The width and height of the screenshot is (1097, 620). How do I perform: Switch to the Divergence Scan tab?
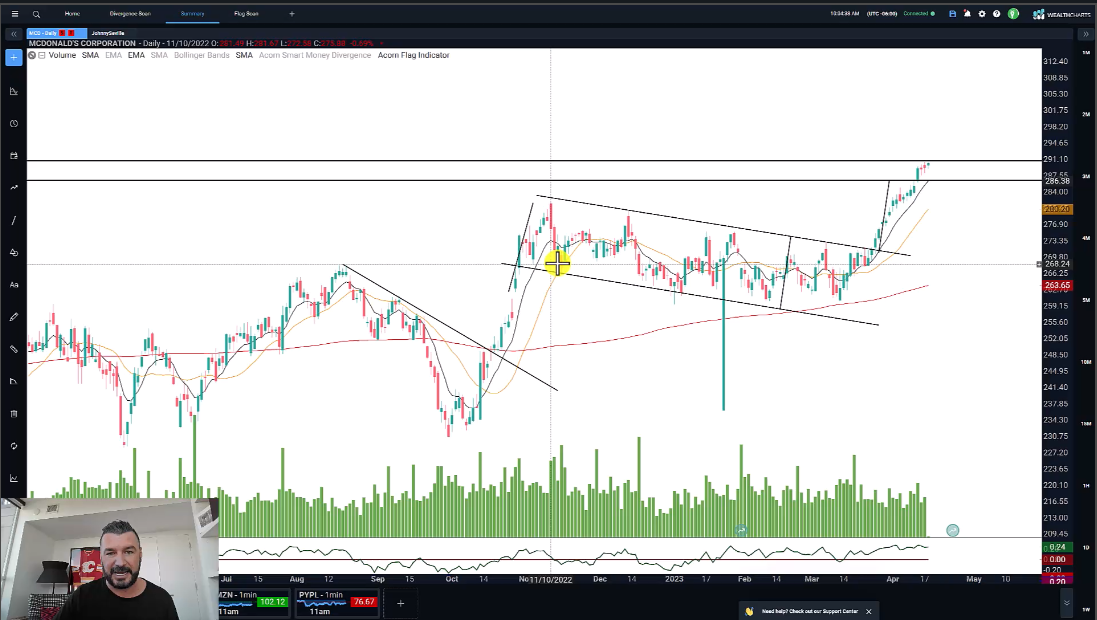130,14
